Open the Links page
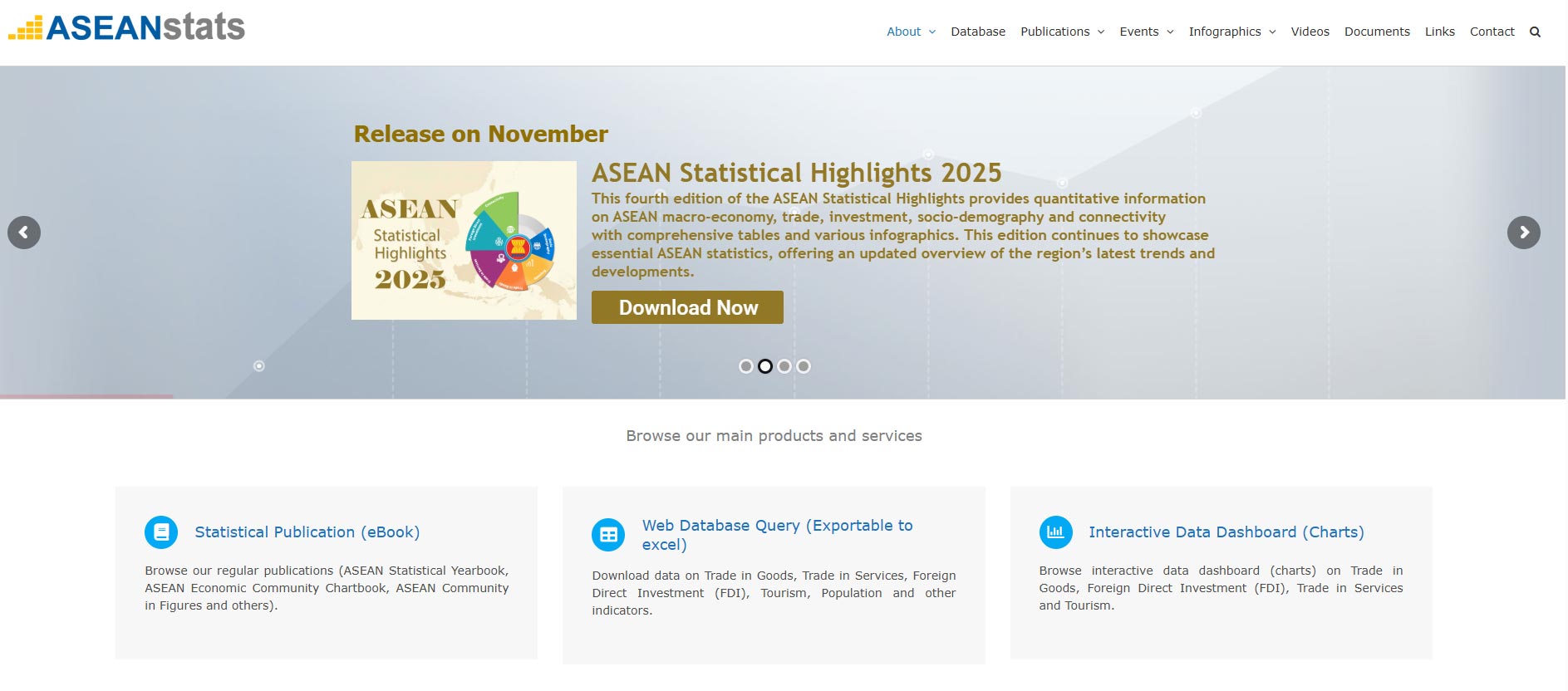Viewport: 1568px width, 691px height. [x=1439, y=32]
